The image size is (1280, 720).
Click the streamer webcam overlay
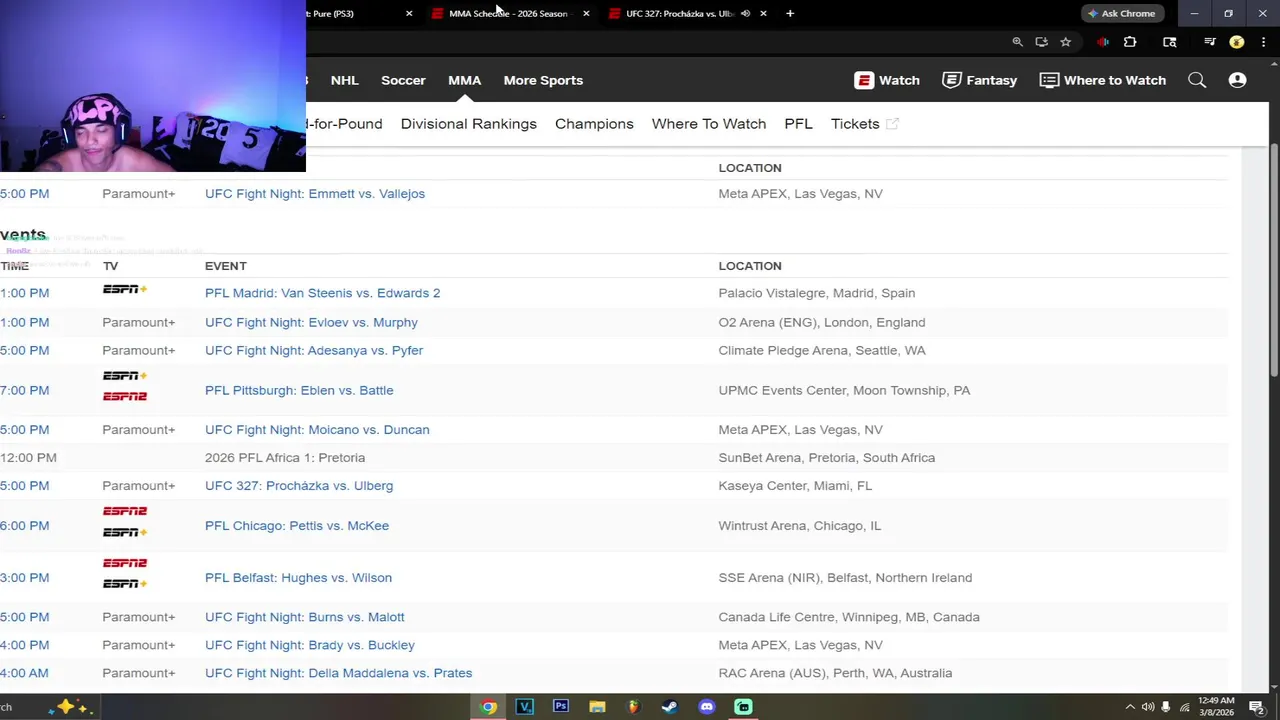tap(153, 86)
